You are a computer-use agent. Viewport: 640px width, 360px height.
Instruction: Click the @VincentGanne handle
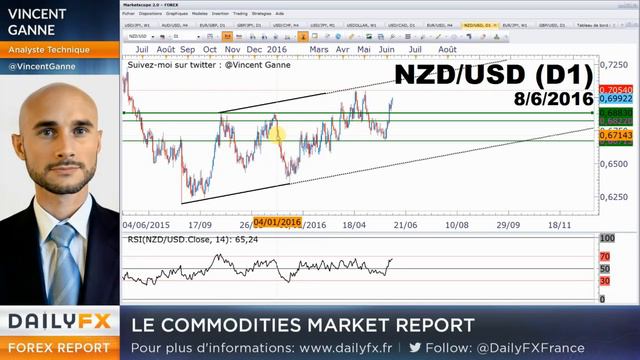pyautogui.click(x=42, y=67)
